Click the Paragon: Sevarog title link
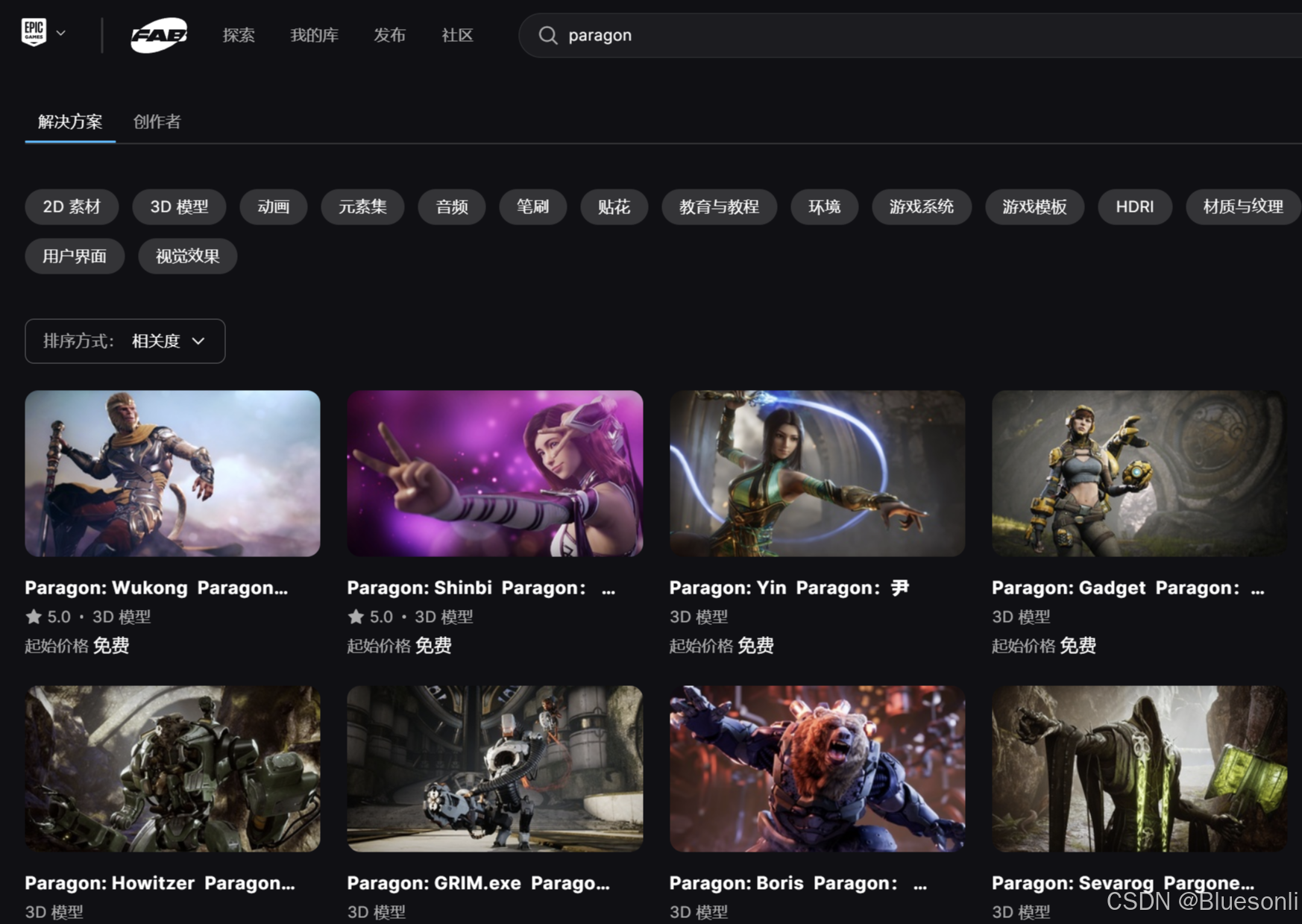1302x924 pixels. [1123, 883]
